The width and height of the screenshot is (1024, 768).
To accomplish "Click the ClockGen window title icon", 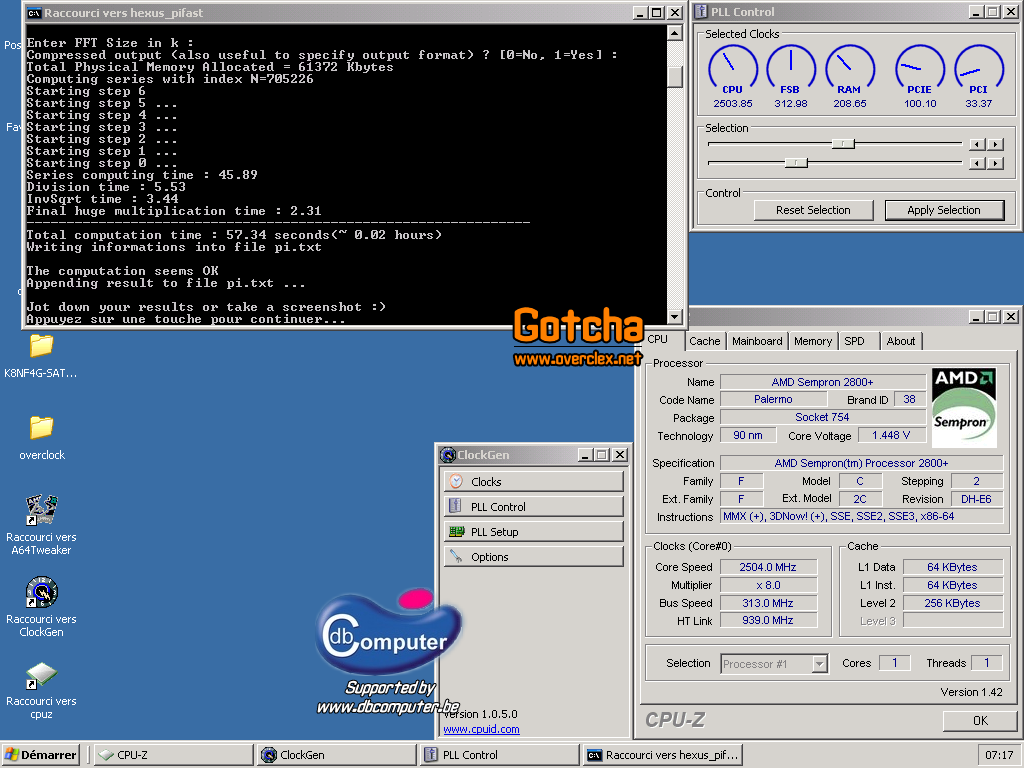I will tap(447, 455).
